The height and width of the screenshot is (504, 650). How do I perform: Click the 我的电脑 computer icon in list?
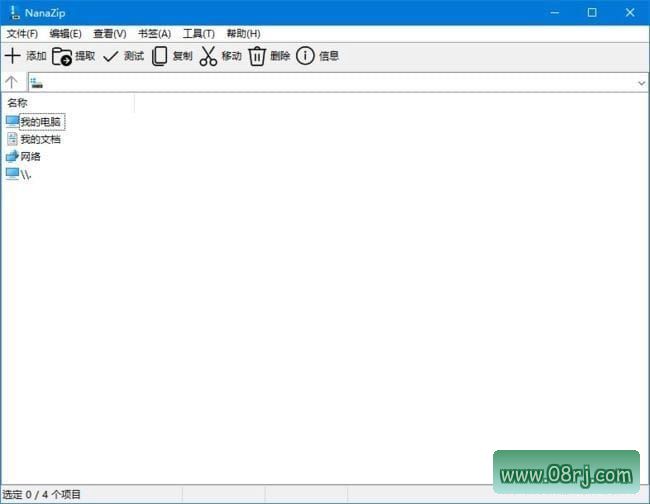point(12,121)
